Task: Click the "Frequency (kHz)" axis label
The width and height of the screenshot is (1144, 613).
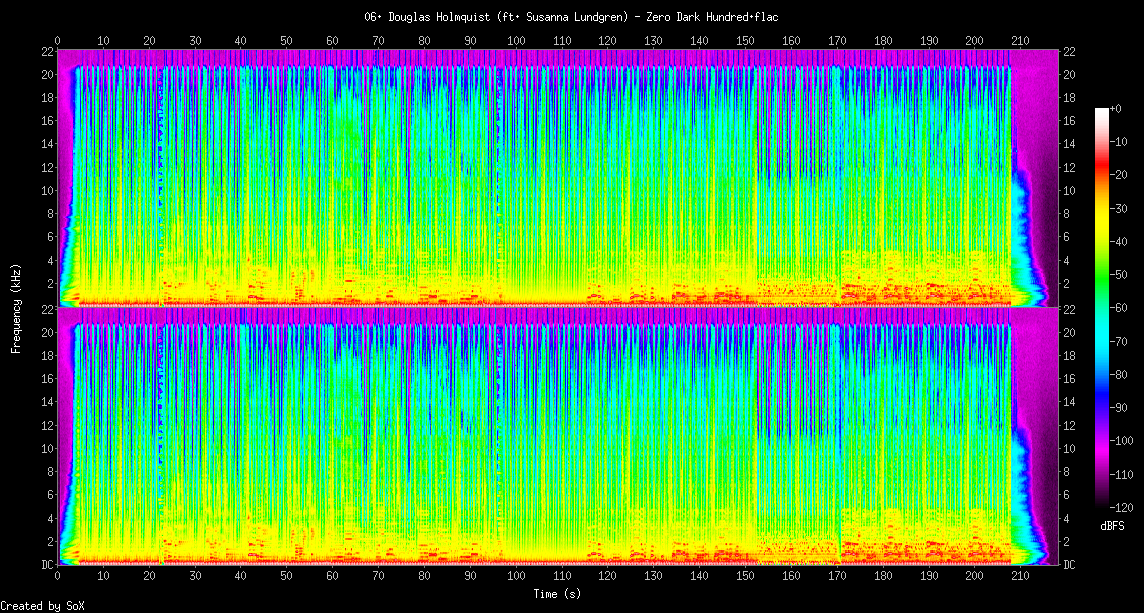Action: pyautogui.click(x=16, y=307)
